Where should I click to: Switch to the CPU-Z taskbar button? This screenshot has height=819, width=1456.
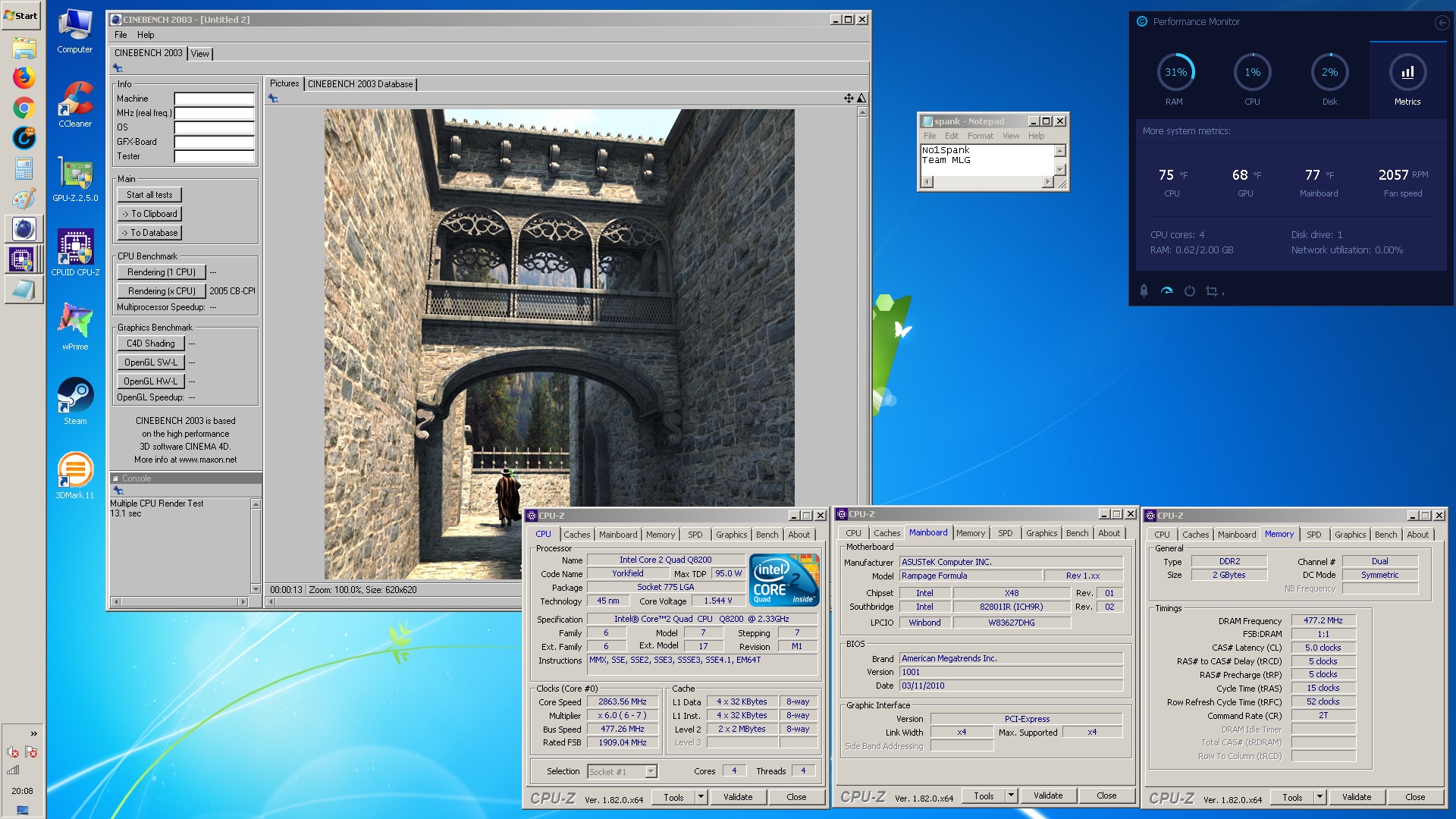point(24,259)
